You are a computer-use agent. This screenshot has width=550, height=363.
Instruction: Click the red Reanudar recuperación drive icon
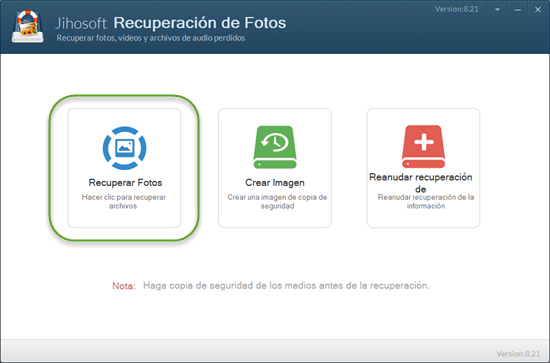pyautogui.click(x=423, y=147)
